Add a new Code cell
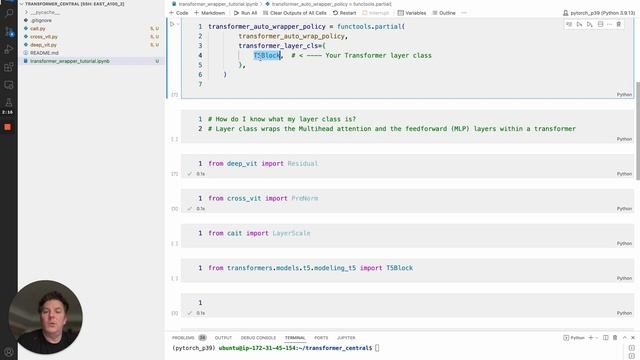This screenshot has width=640, height=360. coord(178,13)
